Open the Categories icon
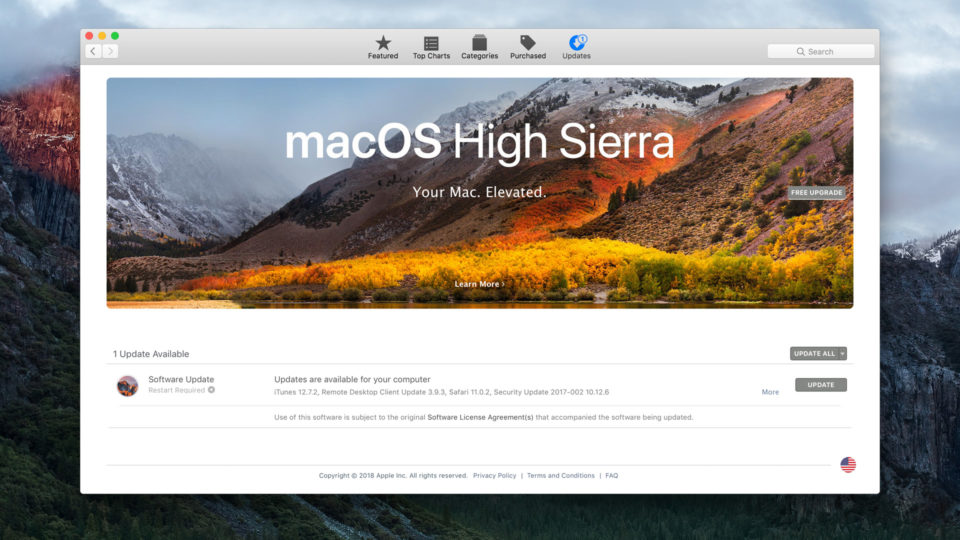This screenshot has width=960, height=540. [x=479, y=43]
